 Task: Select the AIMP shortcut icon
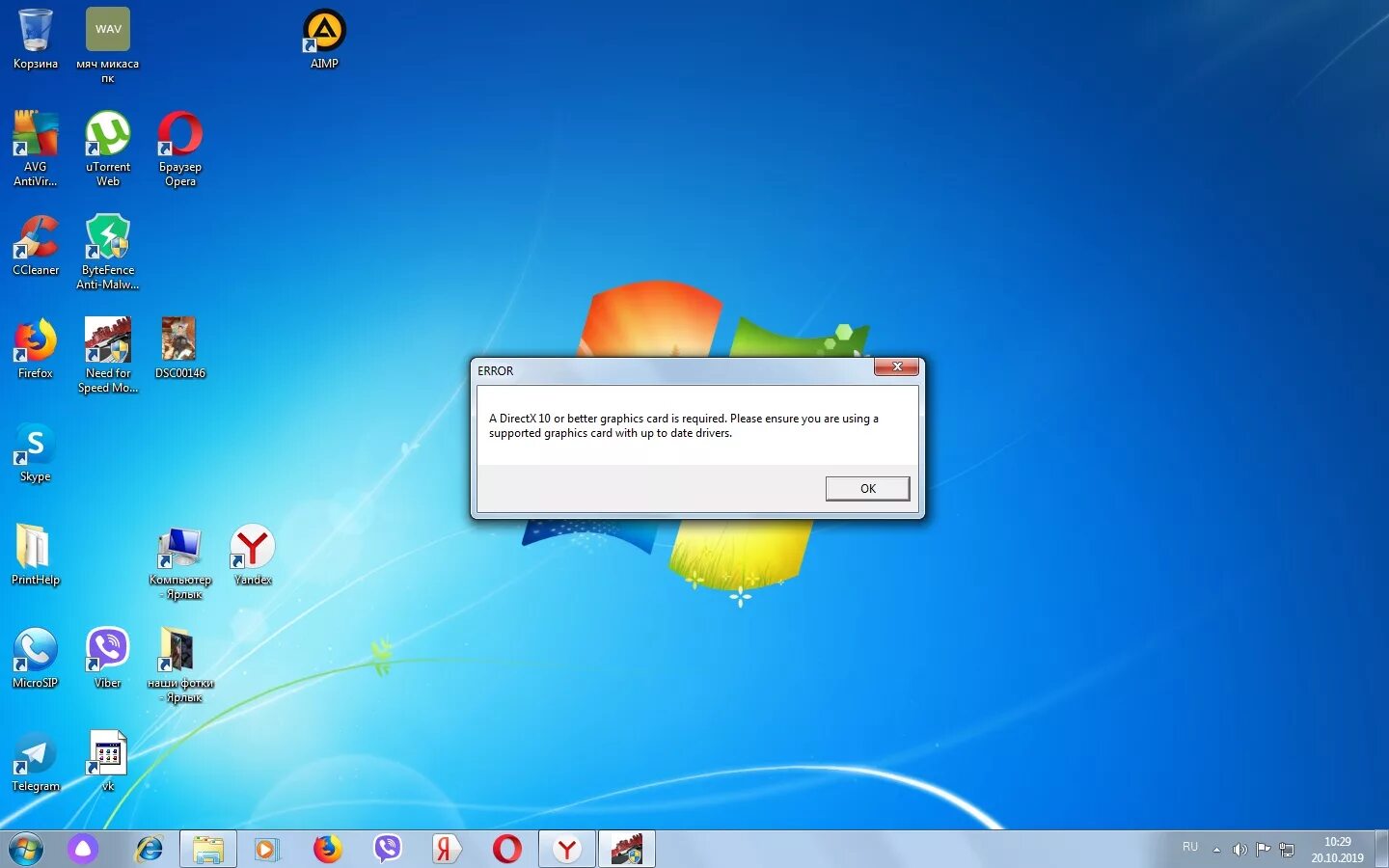(324, 39)
